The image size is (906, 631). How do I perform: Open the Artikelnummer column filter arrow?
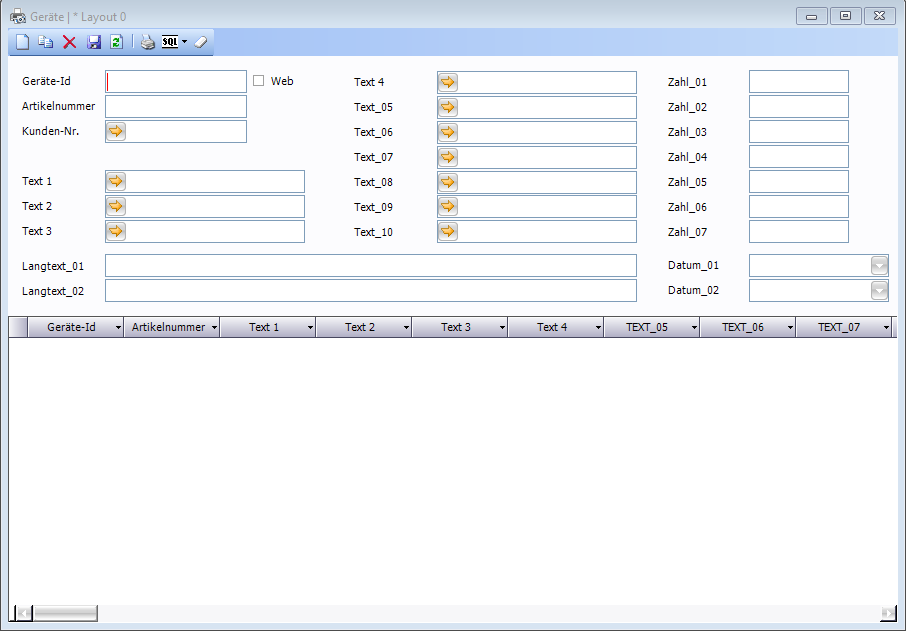pos(214,328)
